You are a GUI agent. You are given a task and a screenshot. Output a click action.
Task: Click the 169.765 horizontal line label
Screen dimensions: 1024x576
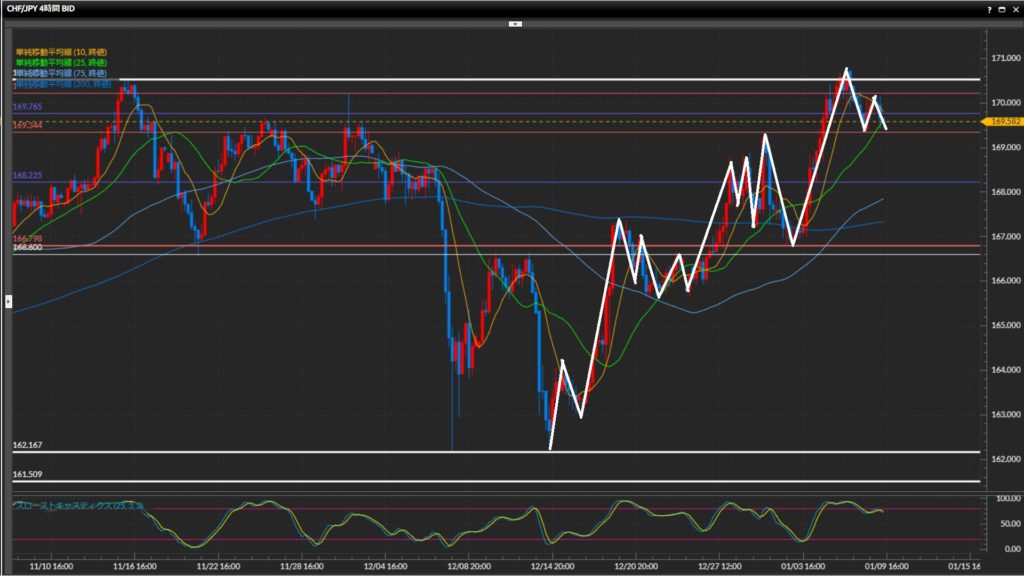[27, 106]
